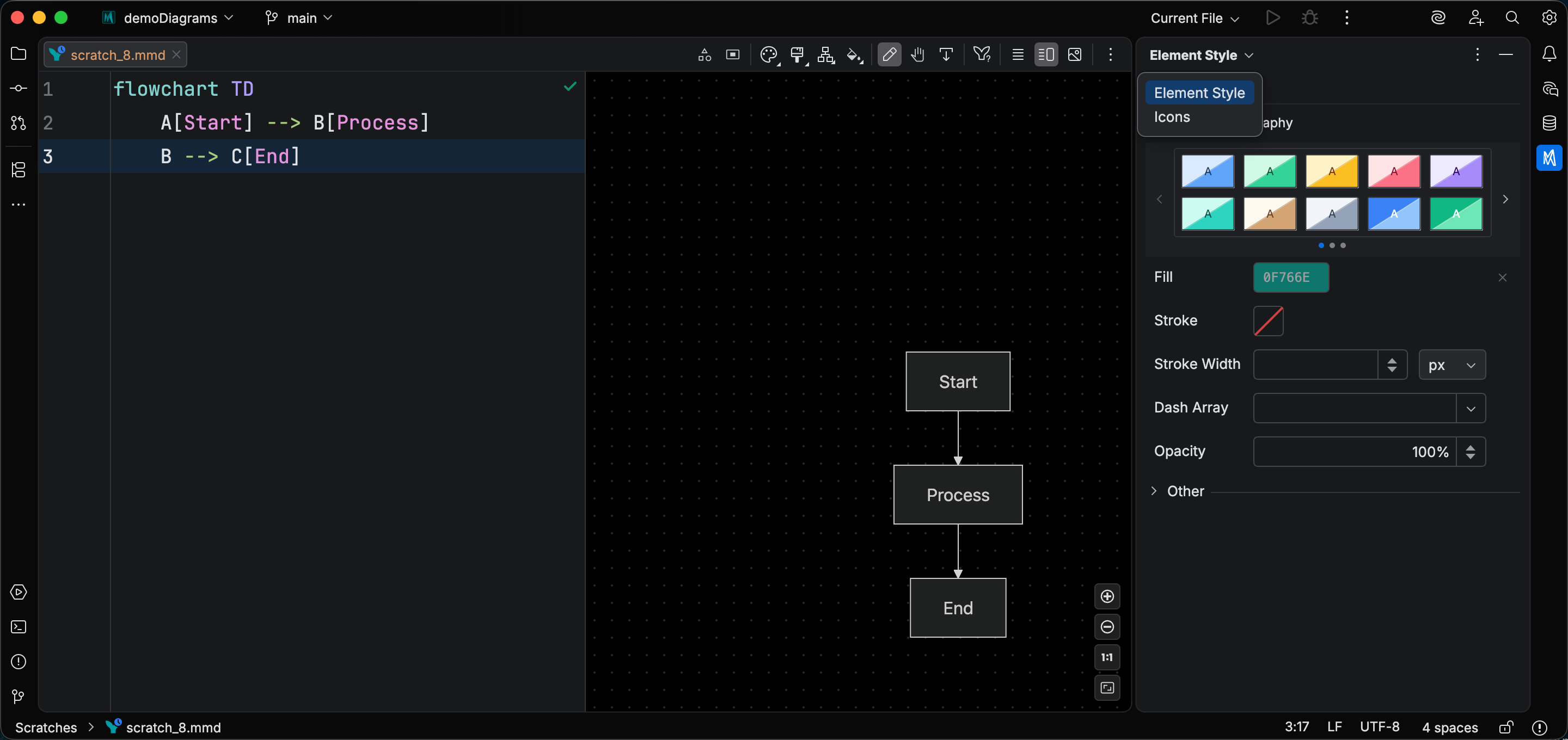Click the Mermaid plugin panel icon on right stripe
The height and width of the screenshot is (740, 1568).
tap(1549, 158)
